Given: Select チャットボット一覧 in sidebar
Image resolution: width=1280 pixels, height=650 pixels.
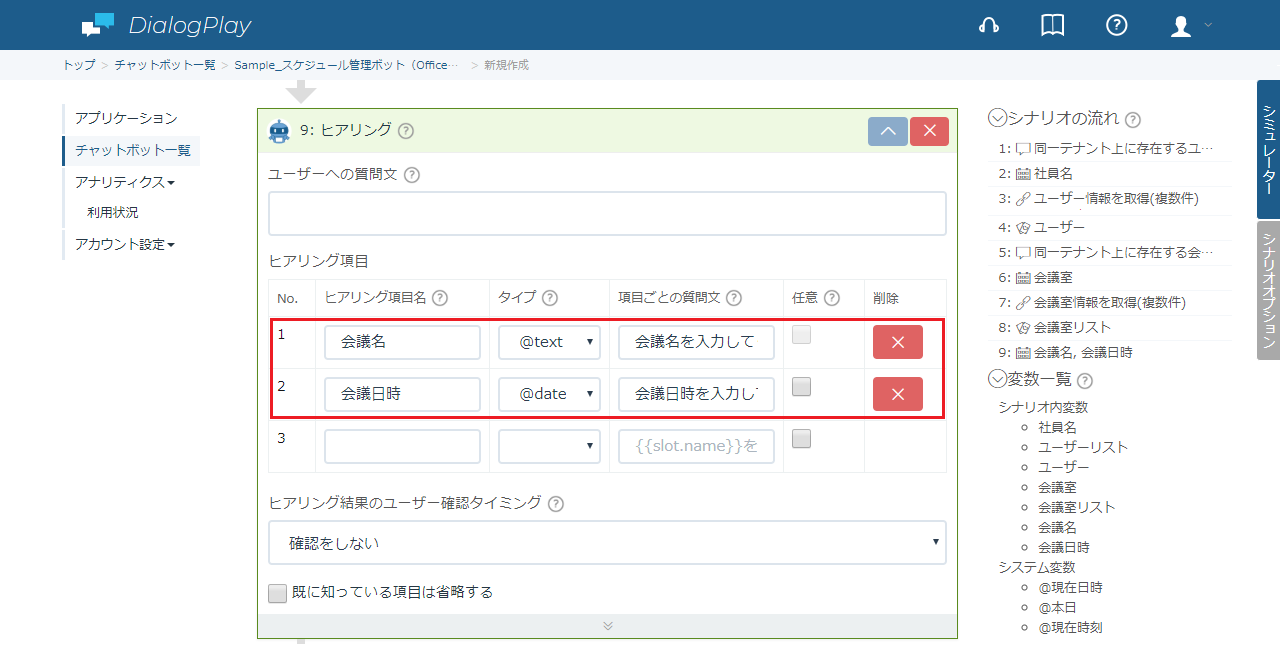Looking at the screenshot, I should (x=133, y=150).
